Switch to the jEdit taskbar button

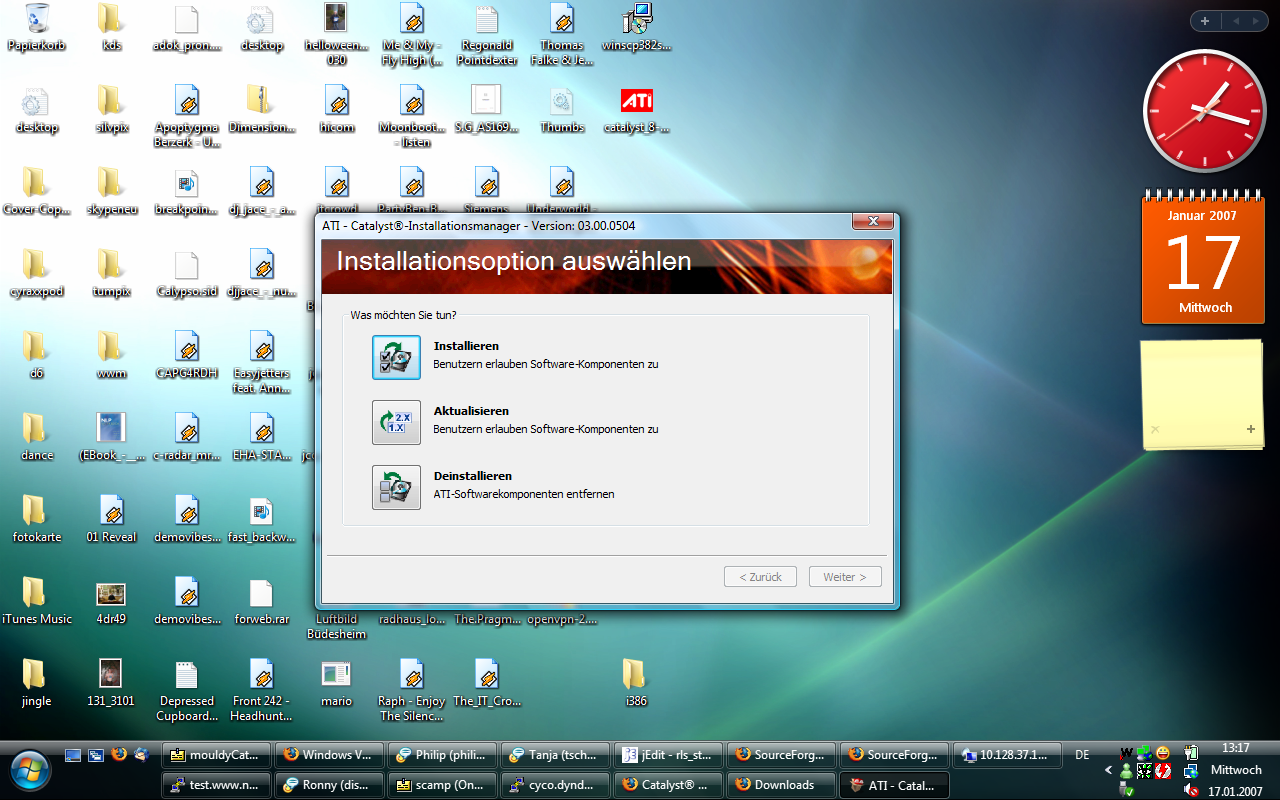(669, 755)
